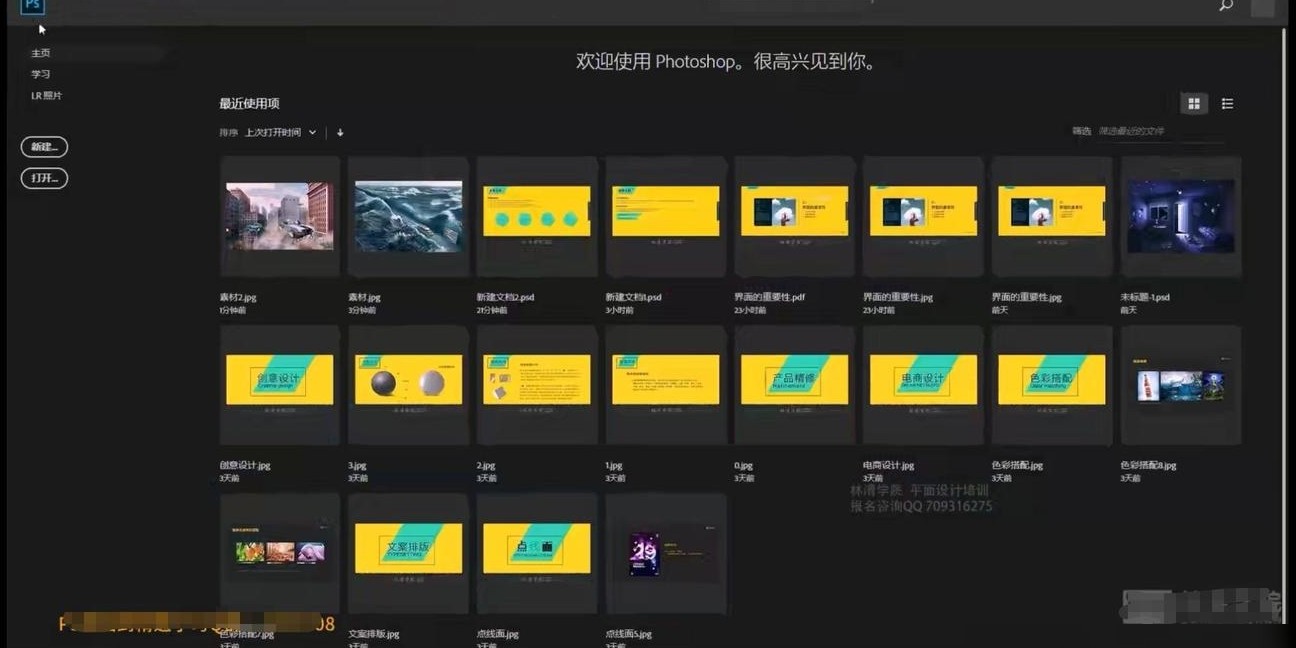
Task: Open the 点线面.jpg thumbnail
Action: [537, 553]
